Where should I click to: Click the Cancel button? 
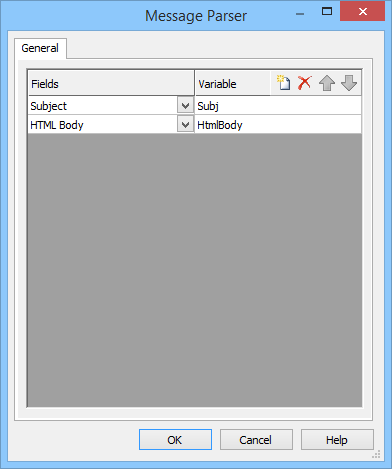(x=256, y=440)
